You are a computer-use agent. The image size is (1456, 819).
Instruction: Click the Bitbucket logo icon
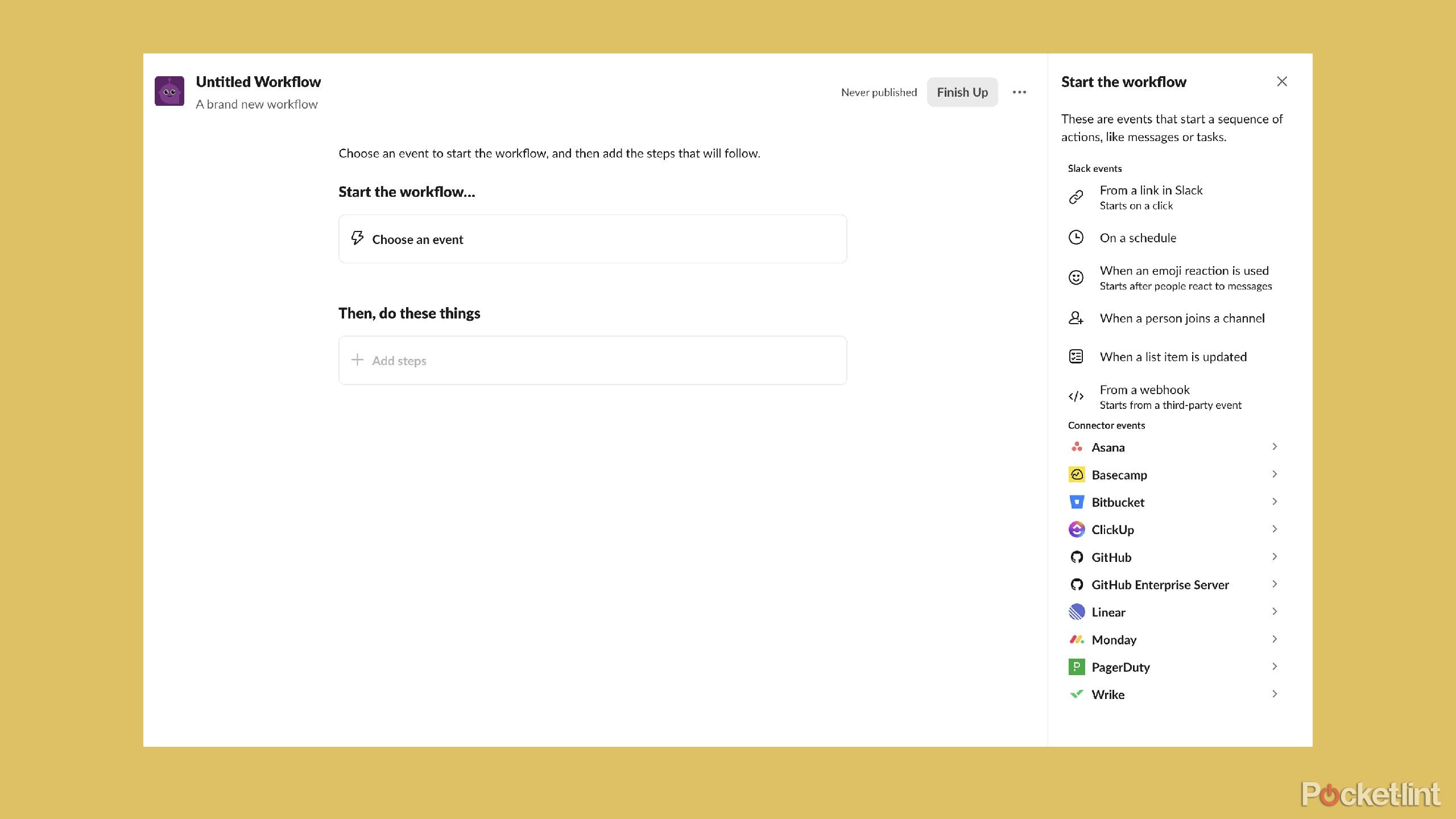(1077, 502)
